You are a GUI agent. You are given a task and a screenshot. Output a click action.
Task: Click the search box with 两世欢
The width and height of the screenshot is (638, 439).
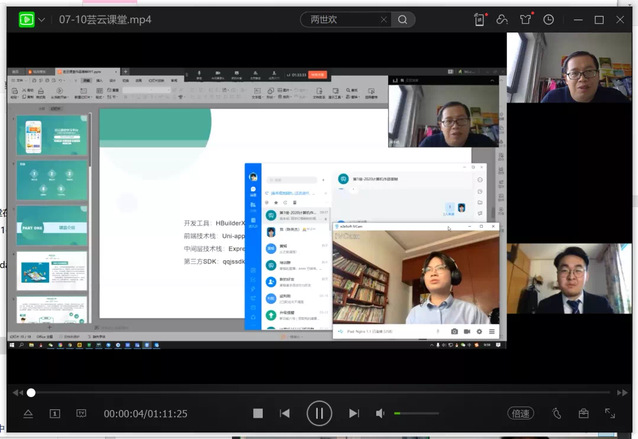coord(345,19)
